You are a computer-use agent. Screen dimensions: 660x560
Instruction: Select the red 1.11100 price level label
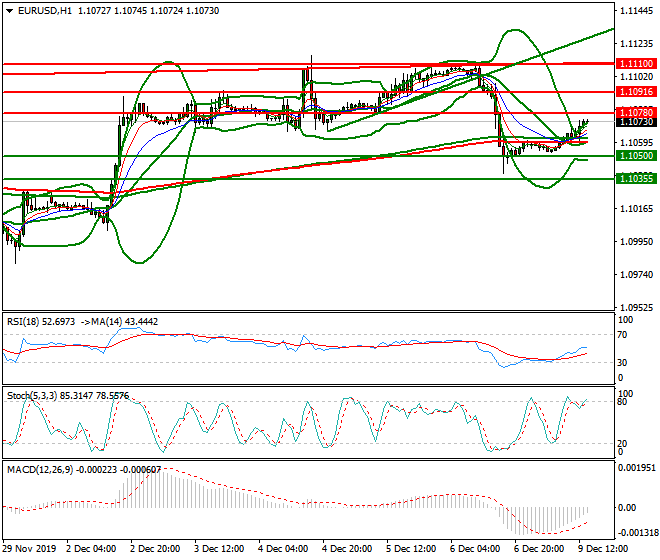(636, 64)
